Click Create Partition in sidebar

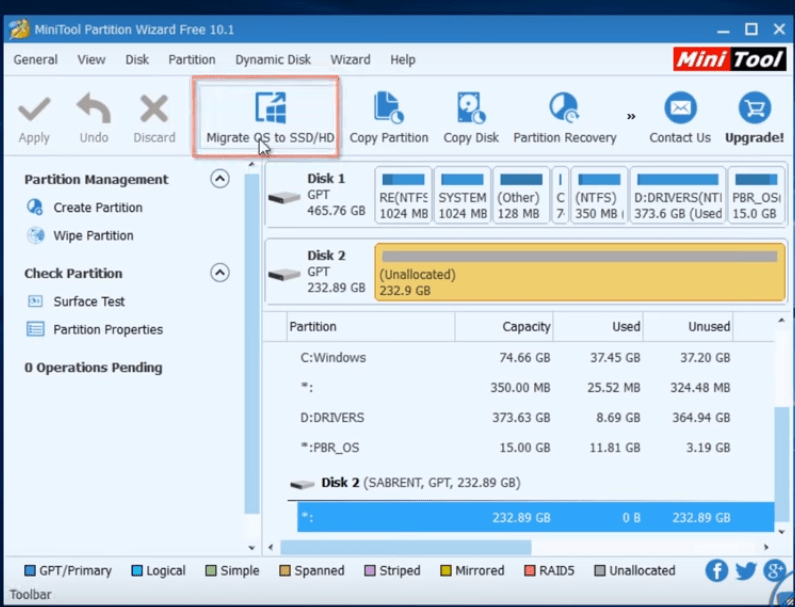tap(97, 207)
